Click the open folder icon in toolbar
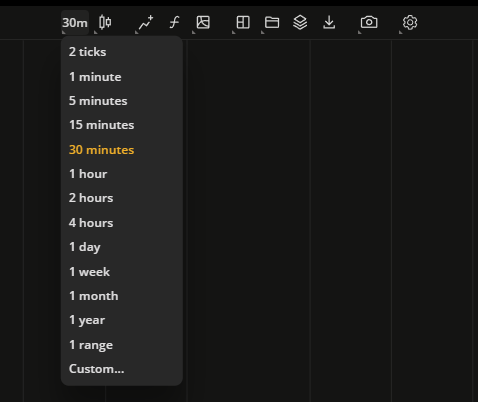 tap(272, 23)
